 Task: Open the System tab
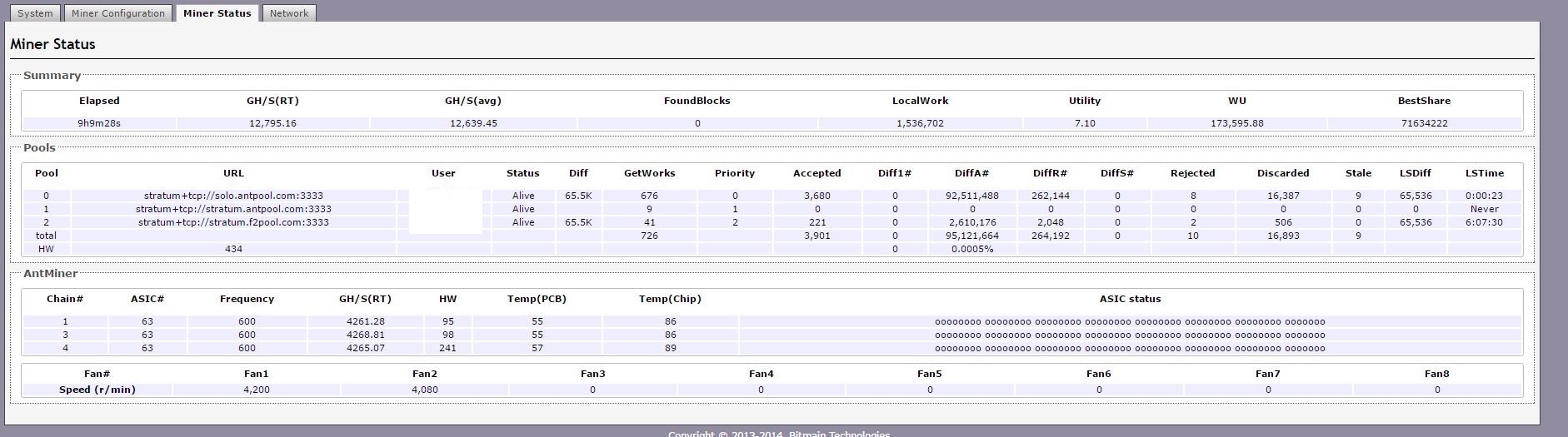point(35,13)
